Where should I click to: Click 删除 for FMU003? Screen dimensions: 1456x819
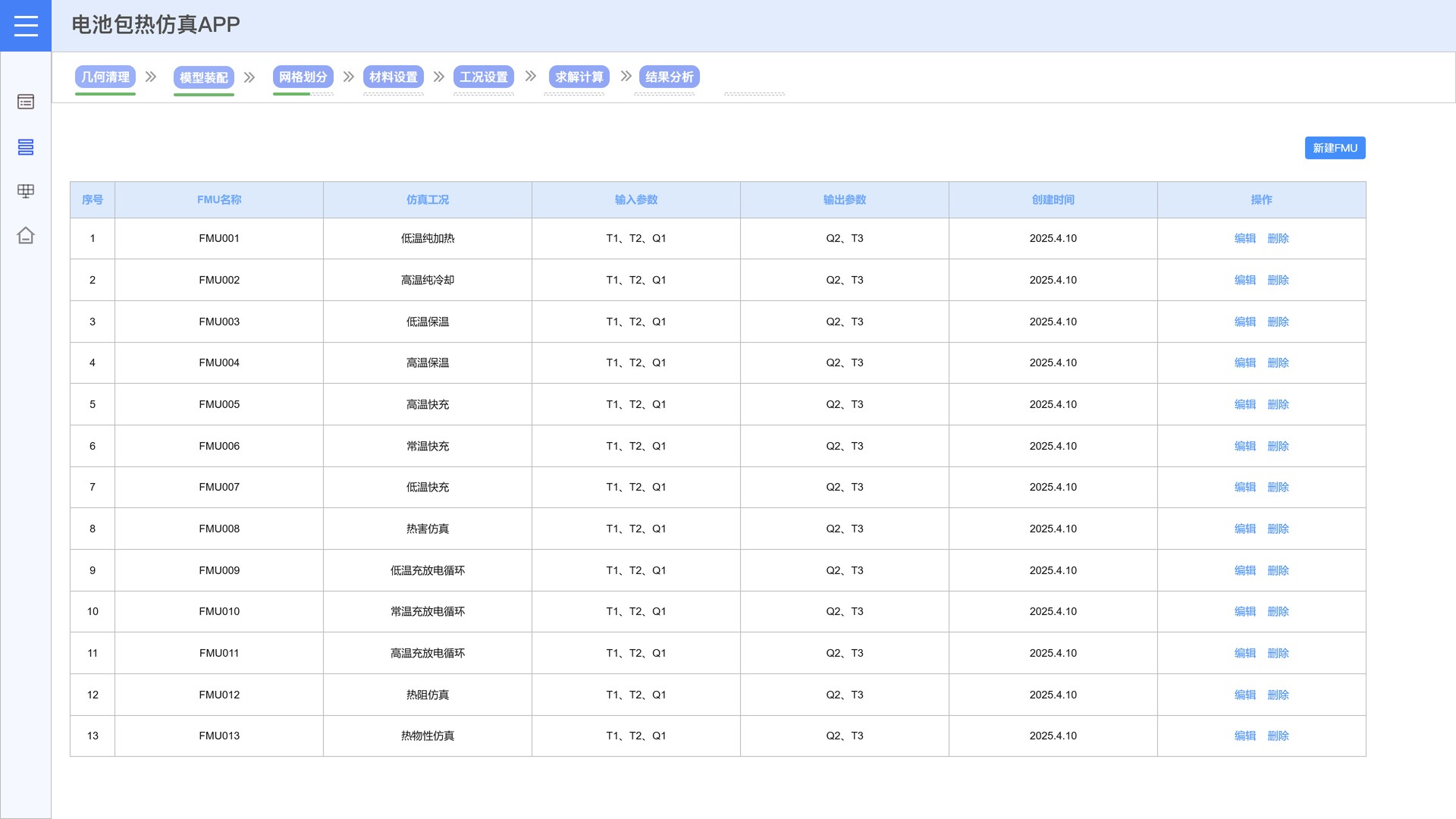point(1279,322)
